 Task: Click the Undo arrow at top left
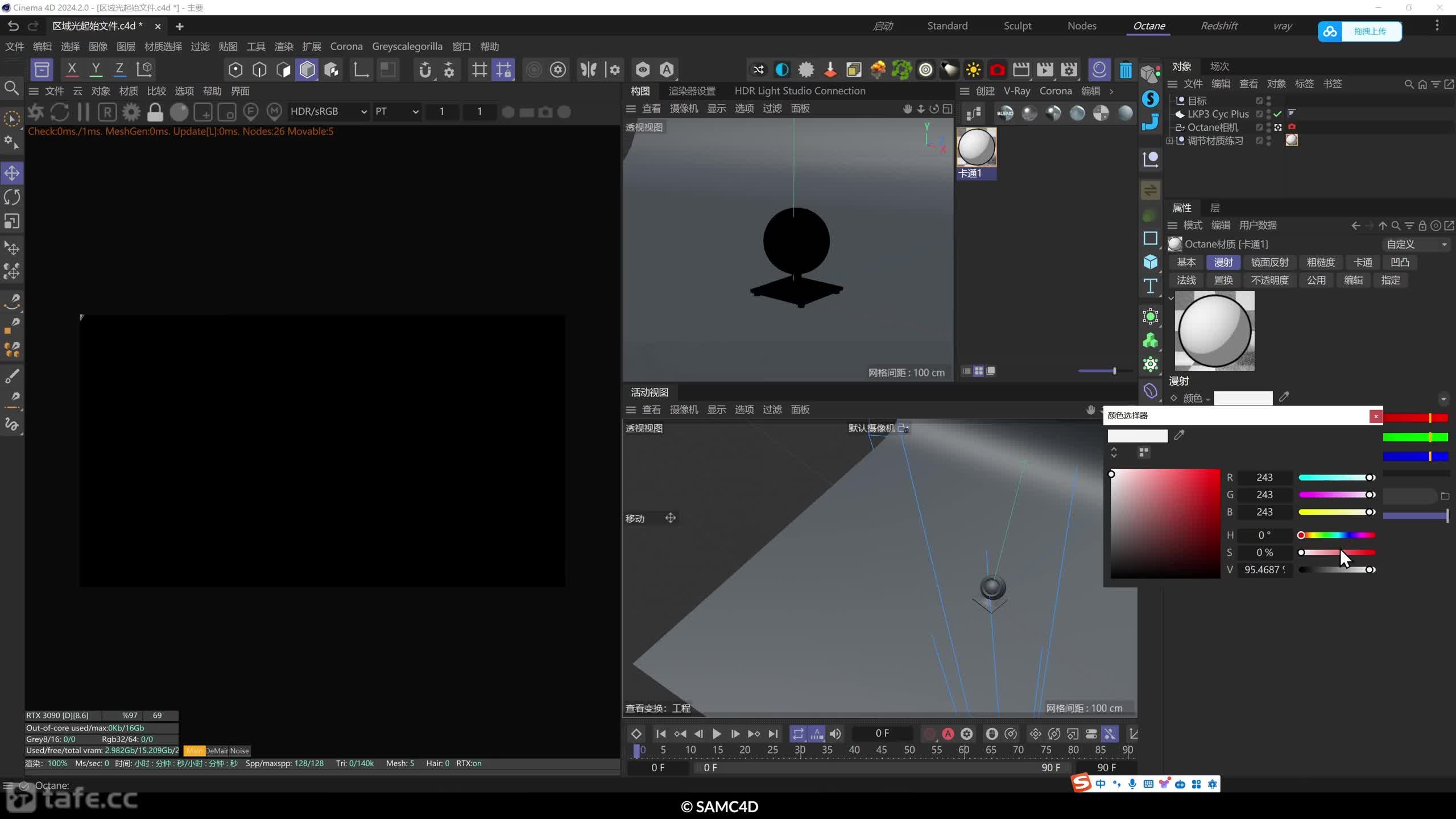tap(13, 26)
